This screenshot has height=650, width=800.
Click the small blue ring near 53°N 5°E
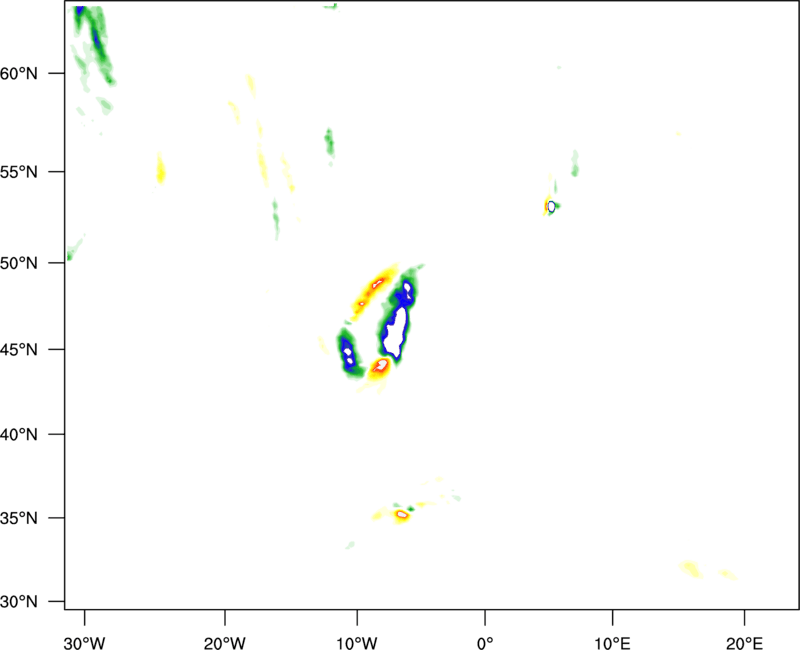(x=551, y=207)
